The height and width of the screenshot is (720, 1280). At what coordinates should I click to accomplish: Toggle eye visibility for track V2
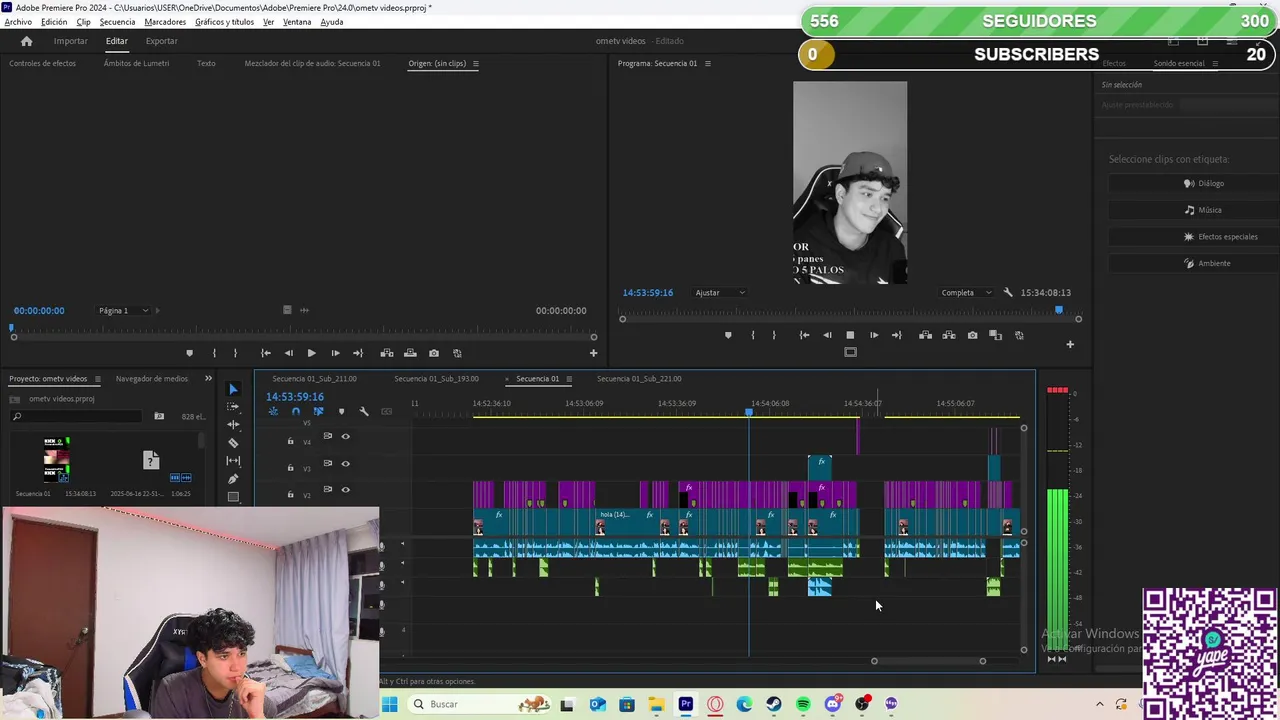345,490
